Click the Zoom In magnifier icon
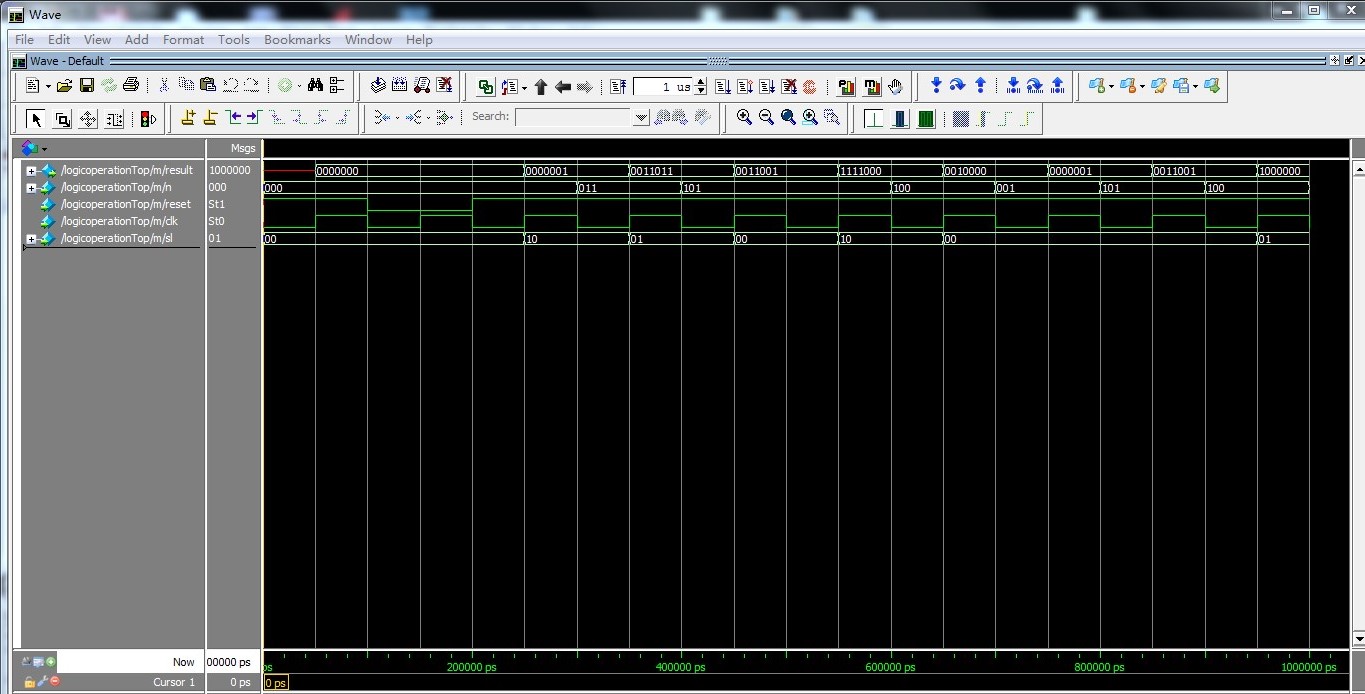 (744, 118)
